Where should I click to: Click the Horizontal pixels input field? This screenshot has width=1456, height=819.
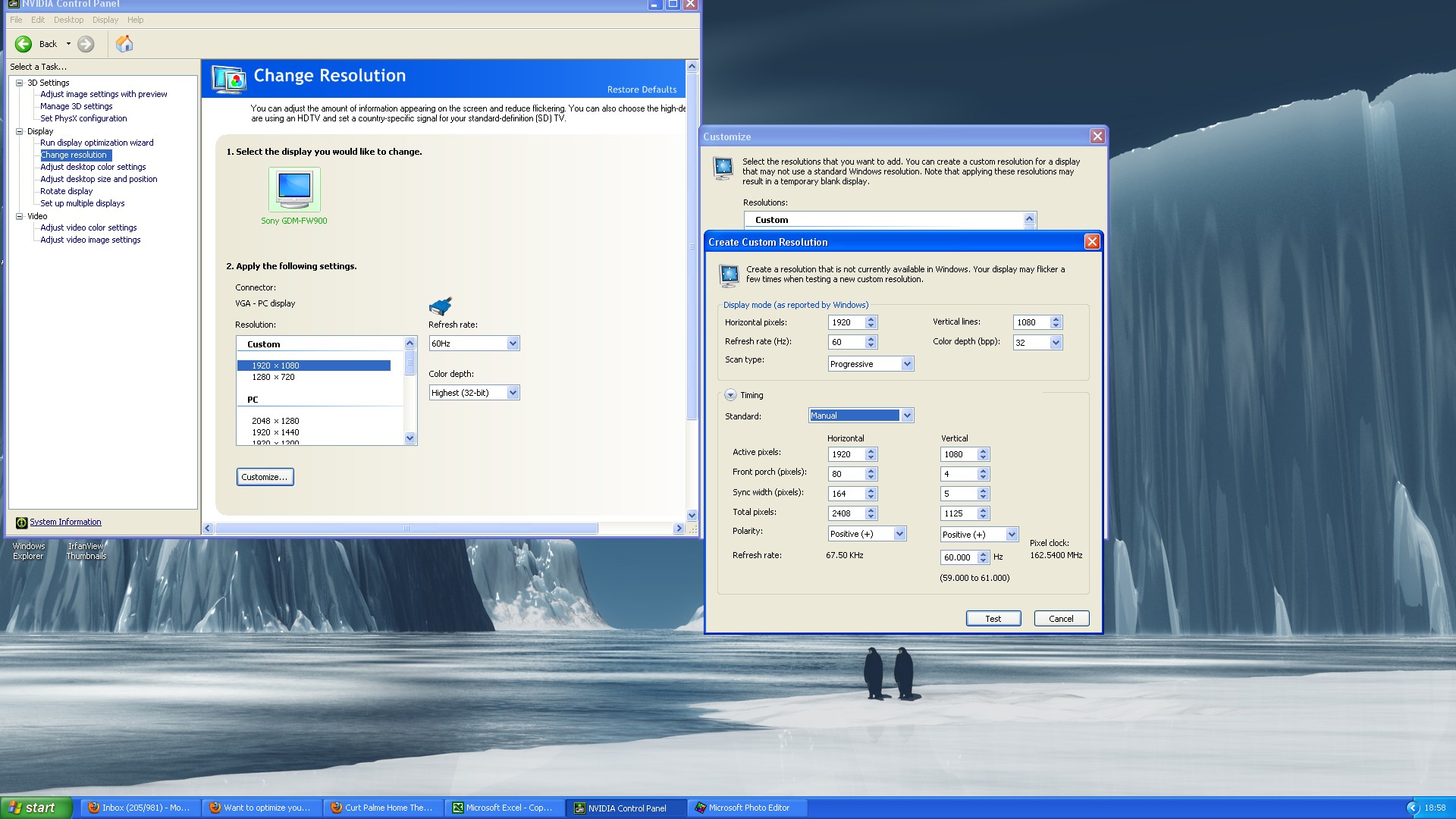pyautogui.click(x=846, y=322)
